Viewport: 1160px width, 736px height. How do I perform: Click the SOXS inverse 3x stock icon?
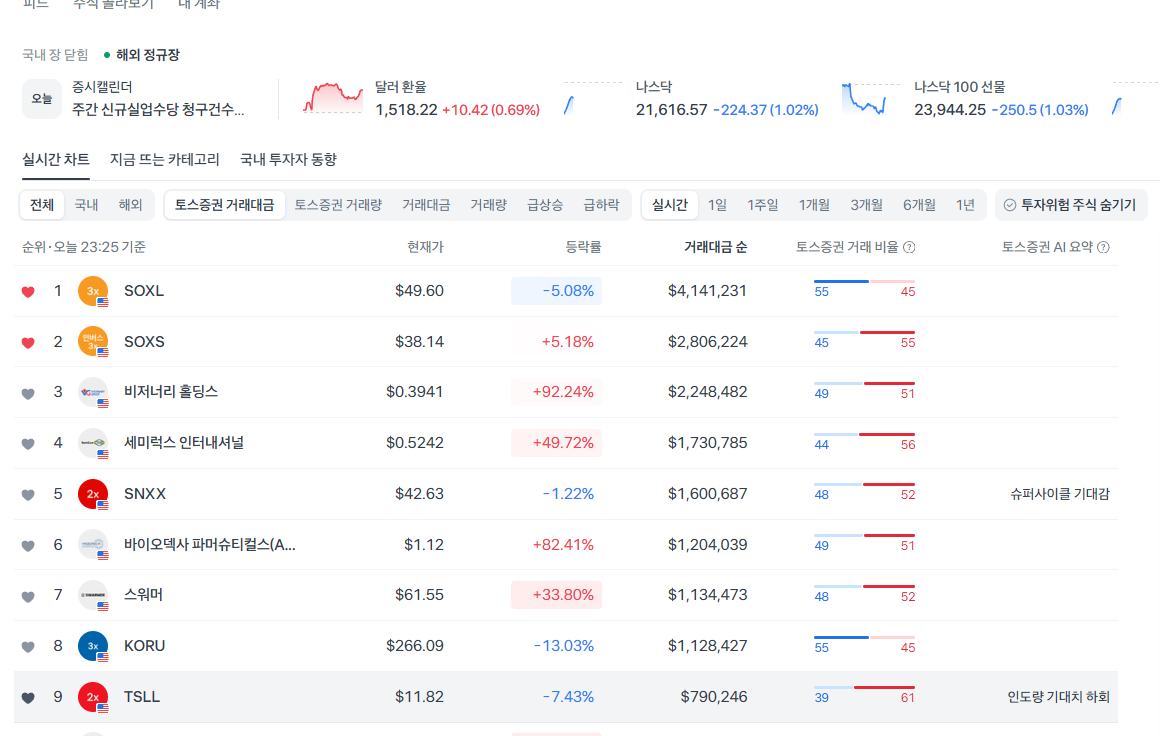point(92,342)
